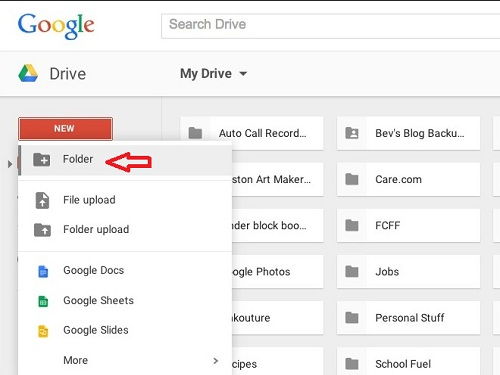Open the Personal Stuff folder
500x375 pixels.
[x=408, y=318]
